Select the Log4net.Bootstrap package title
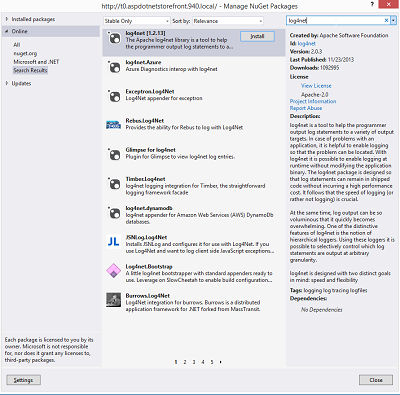Screen dimensions: 400x395 [x=149, y=266]
